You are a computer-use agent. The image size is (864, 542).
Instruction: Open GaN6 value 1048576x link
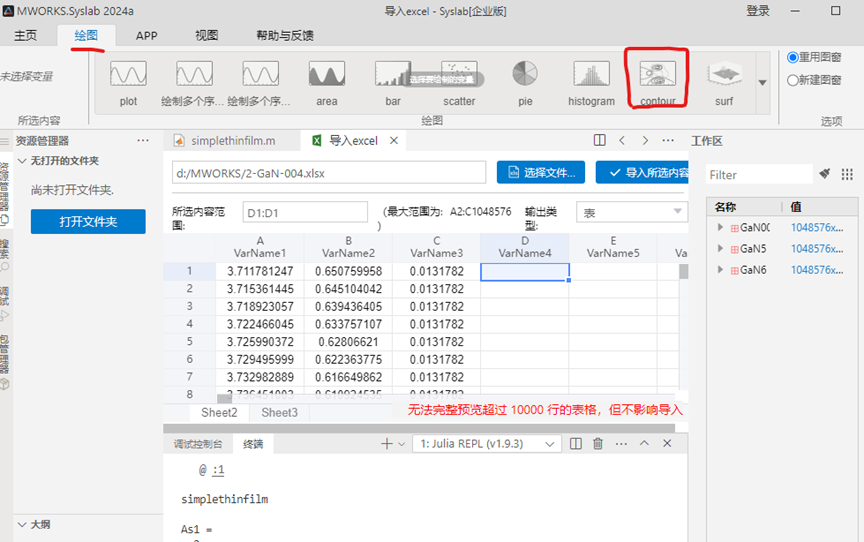click(817, 270)
